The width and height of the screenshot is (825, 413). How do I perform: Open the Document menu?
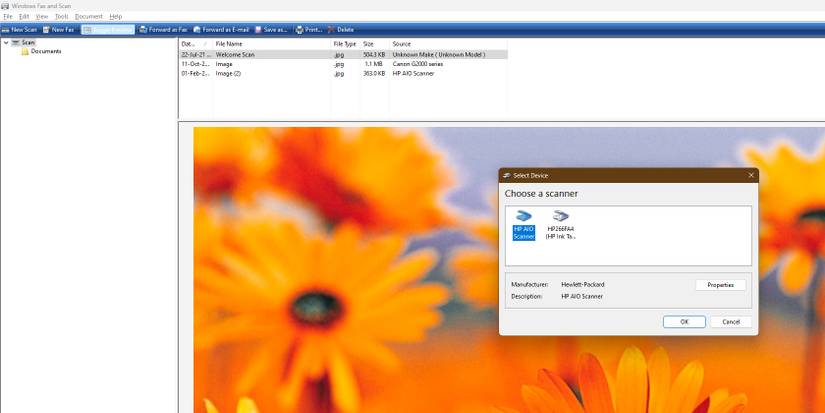tap(88, 17)
